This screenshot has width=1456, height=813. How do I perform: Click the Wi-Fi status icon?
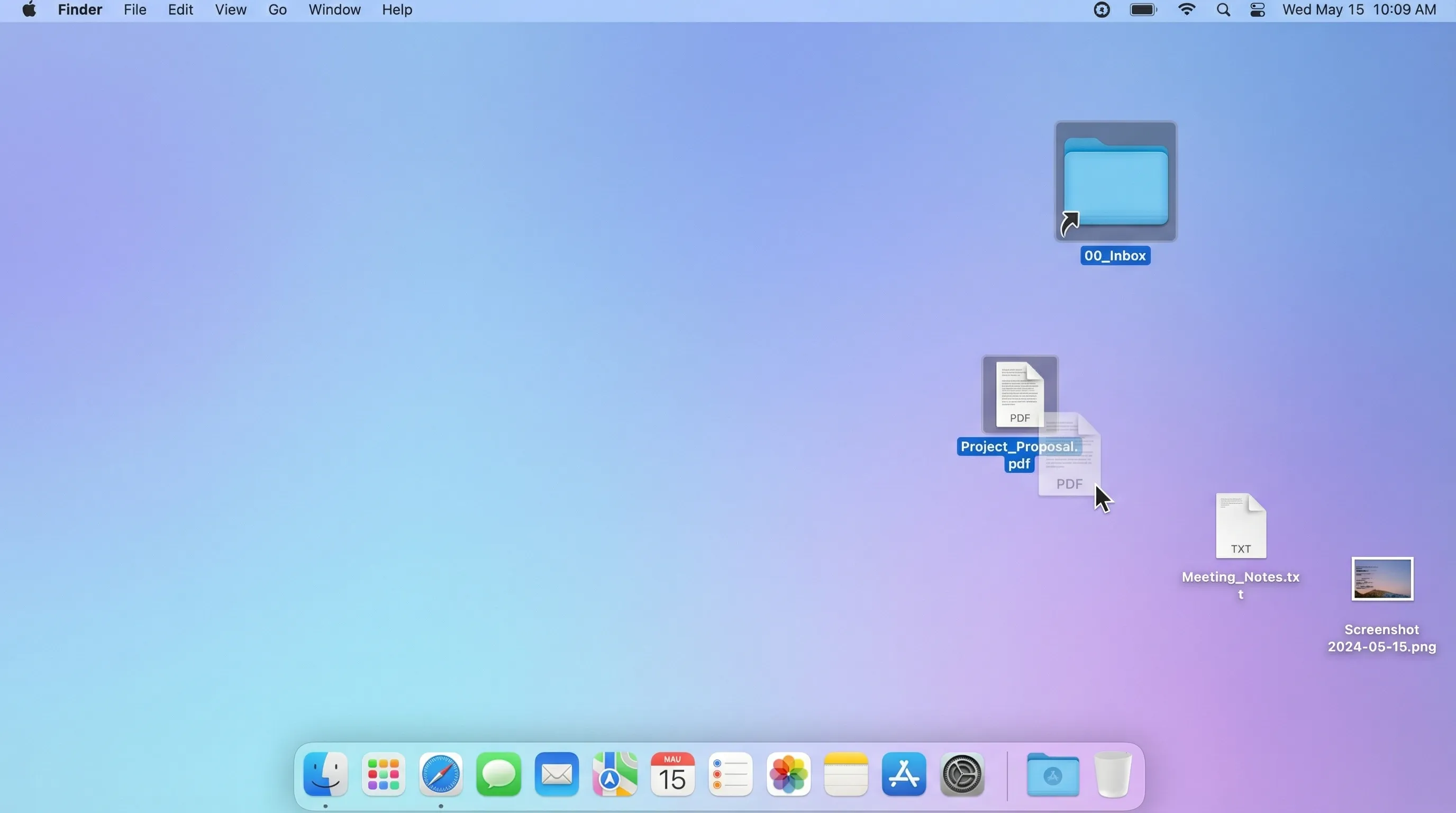[x=1186, y=10]
